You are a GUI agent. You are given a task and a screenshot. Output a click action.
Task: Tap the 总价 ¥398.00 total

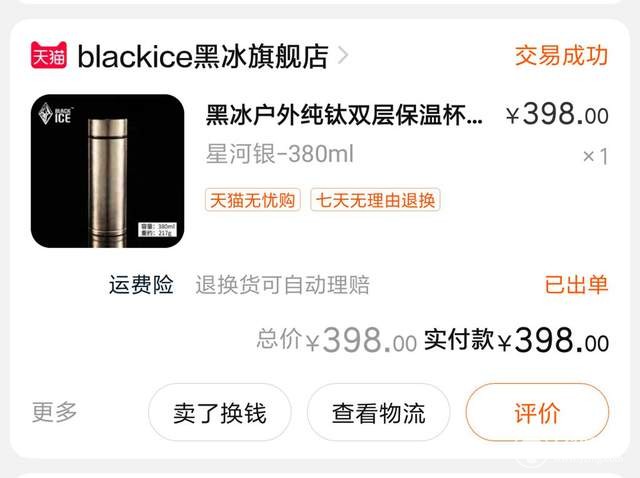coord(337,340)
